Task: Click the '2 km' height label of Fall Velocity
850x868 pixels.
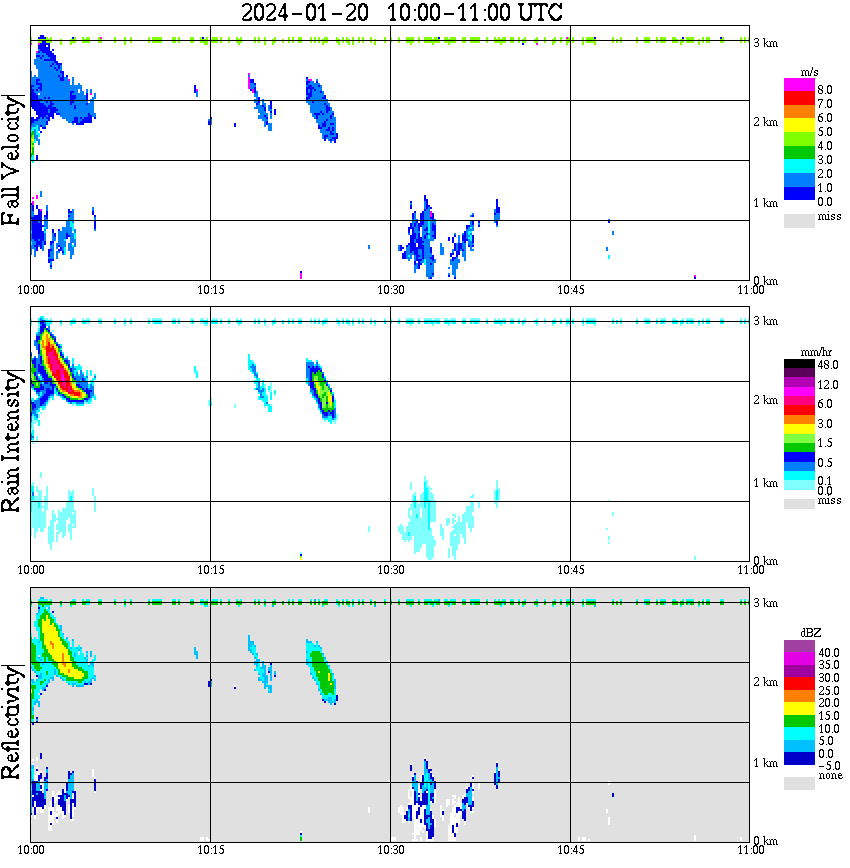Action: coord(765,122)
